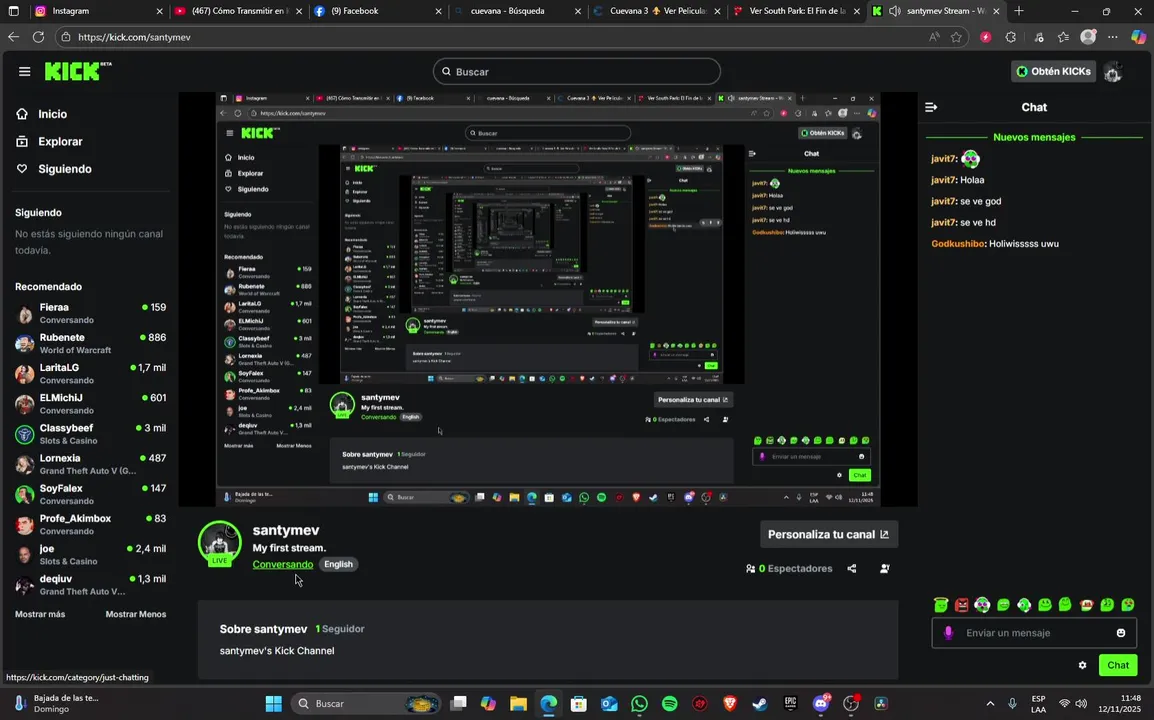The width and height of the screenshot is (1154, 720).
Task: Click the user icon next to share
Action: point(885,568)
